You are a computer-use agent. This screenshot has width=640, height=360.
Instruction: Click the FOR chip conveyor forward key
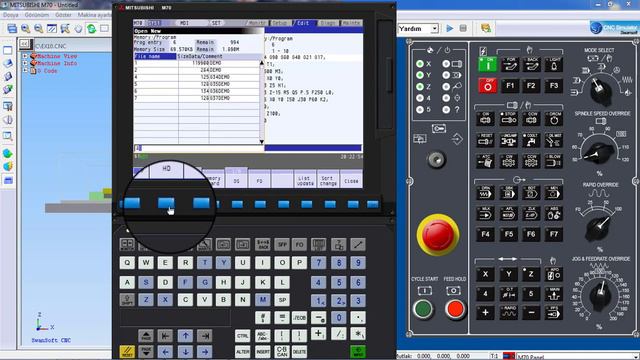point(510,64)
